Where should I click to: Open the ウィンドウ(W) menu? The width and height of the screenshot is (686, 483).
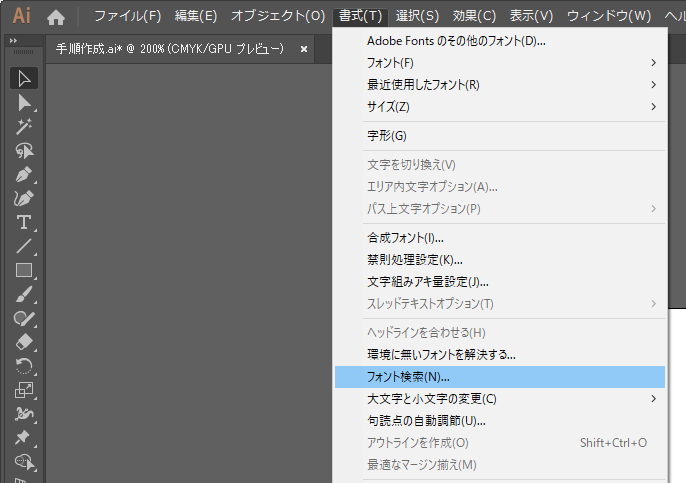609,16
